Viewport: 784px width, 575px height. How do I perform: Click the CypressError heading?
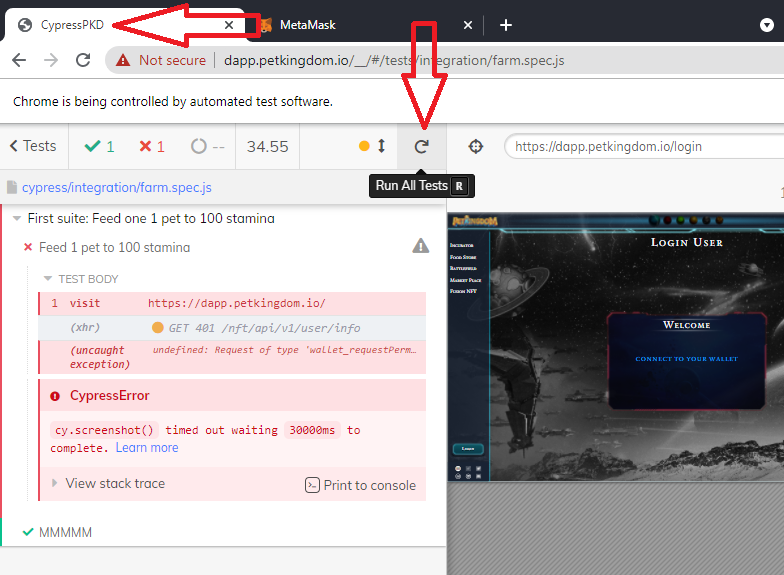(x=110, y=396)
